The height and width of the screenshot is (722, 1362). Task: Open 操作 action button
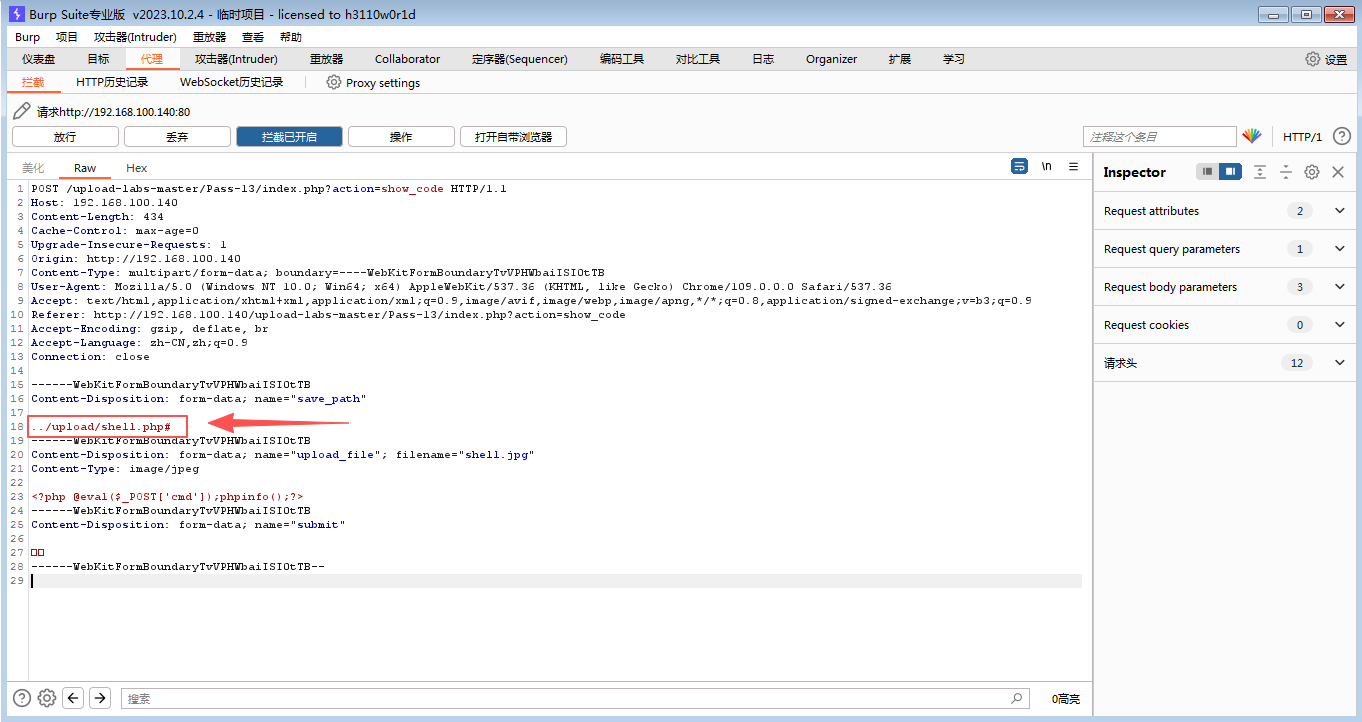pyautogui.click(x=401, y=136)
